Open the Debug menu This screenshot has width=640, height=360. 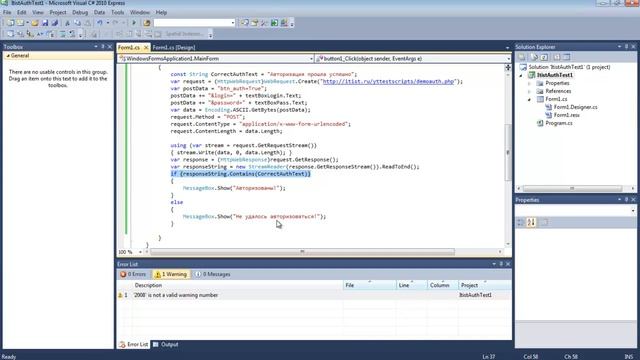point(80,13)
